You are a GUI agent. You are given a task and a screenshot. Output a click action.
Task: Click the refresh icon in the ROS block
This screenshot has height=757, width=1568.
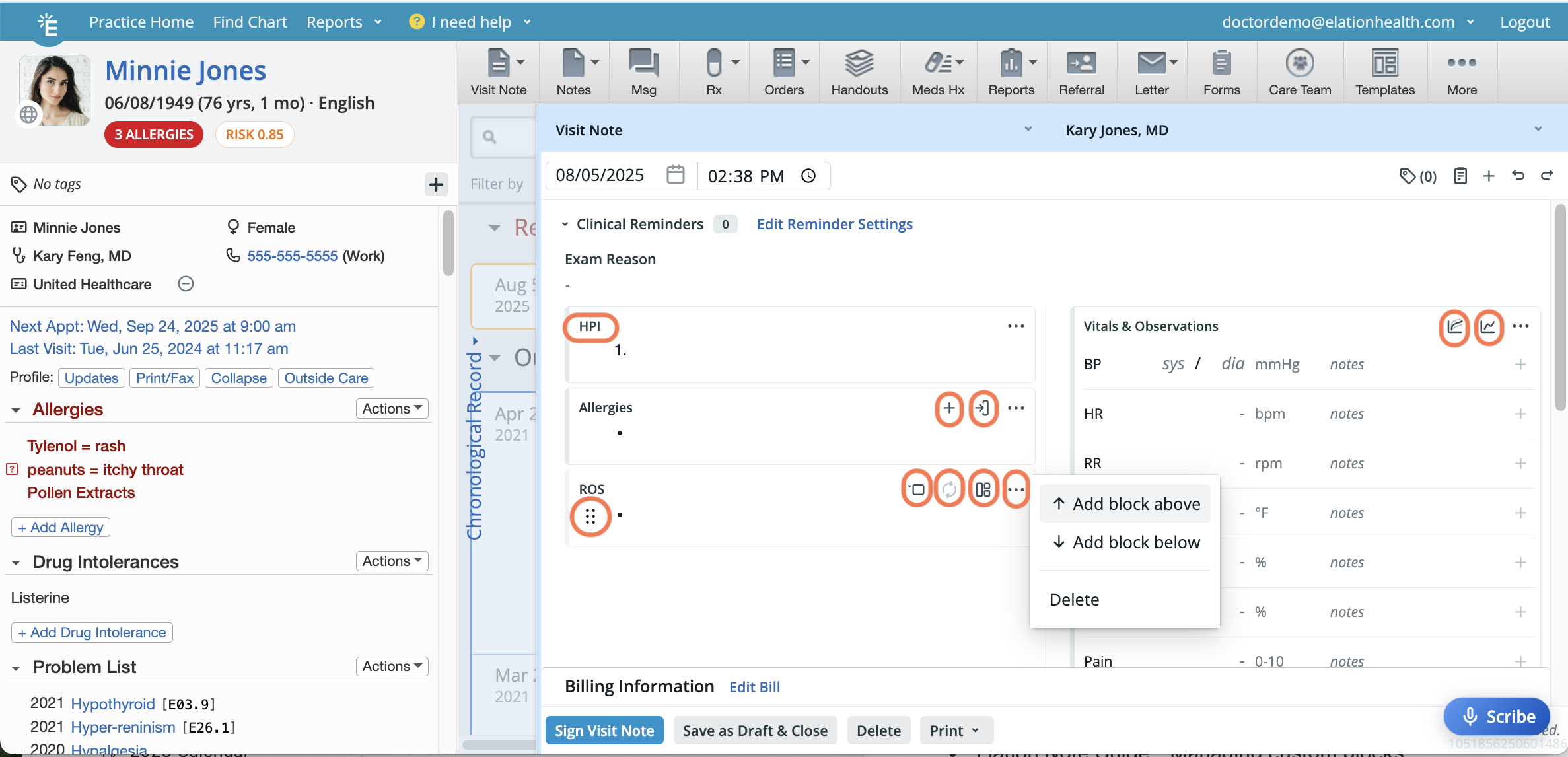pos(949,489)
